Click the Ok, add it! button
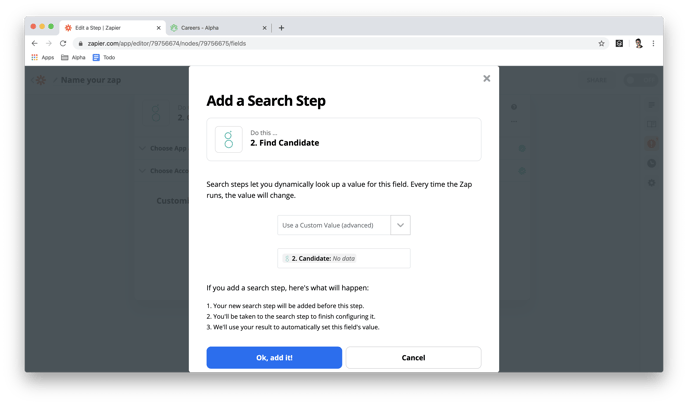Viewport: 688px width, 405px height. [274, 358]
